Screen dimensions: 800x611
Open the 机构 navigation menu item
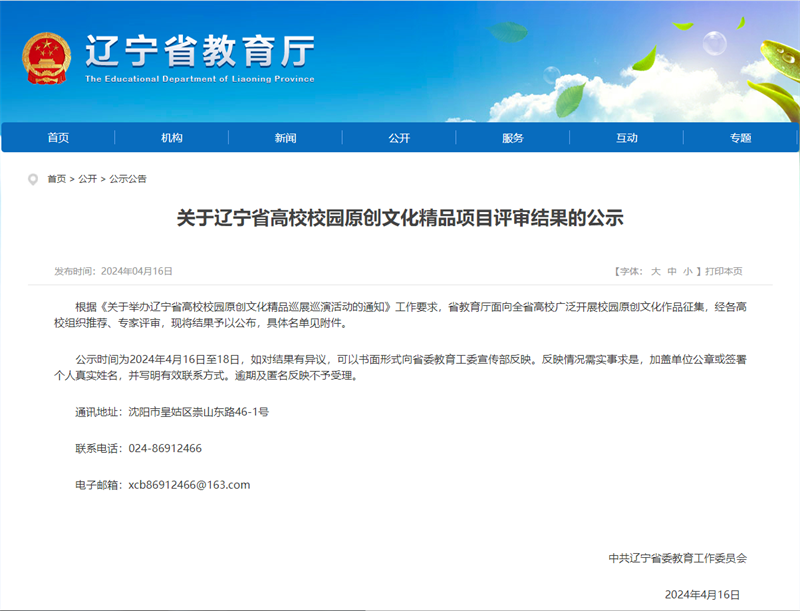[172, 138]
